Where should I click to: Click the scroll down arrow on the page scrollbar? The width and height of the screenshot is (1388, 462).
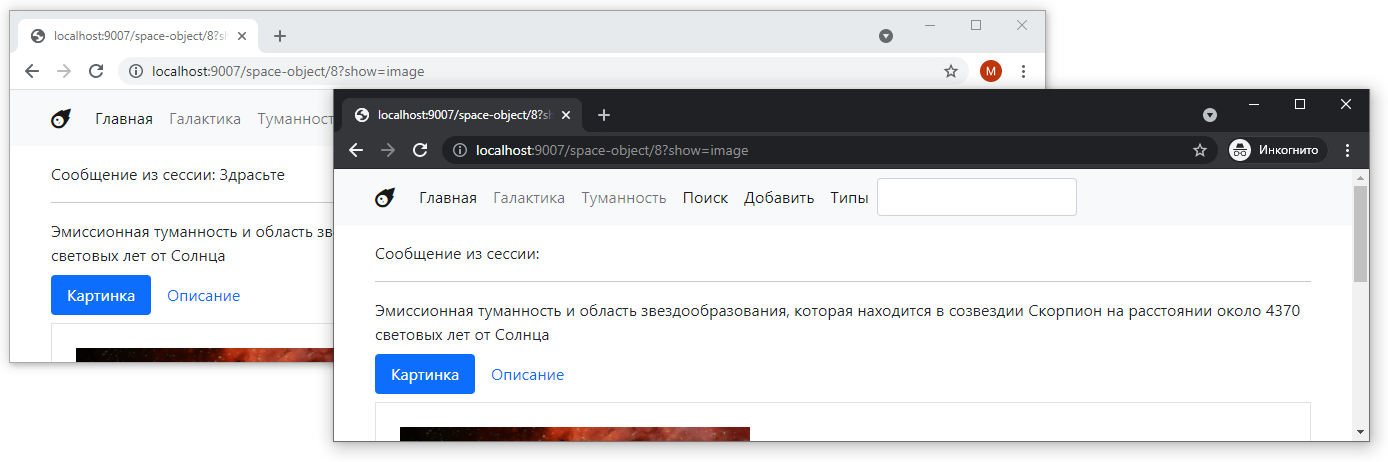click(x=1360, y=431)
